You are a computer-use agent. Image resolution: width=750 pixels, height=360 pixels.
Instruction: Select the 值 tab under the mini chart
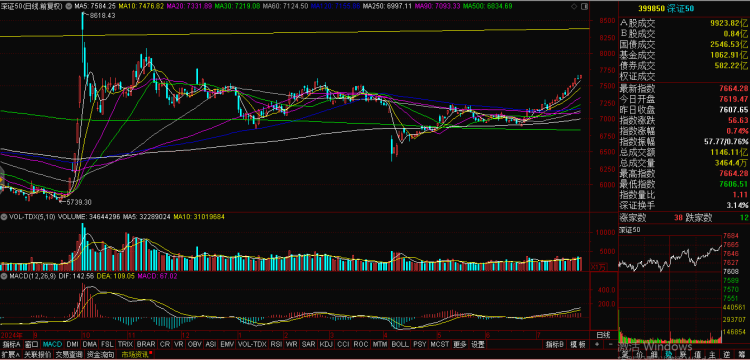pyautogui.click(x=698, y=355)
